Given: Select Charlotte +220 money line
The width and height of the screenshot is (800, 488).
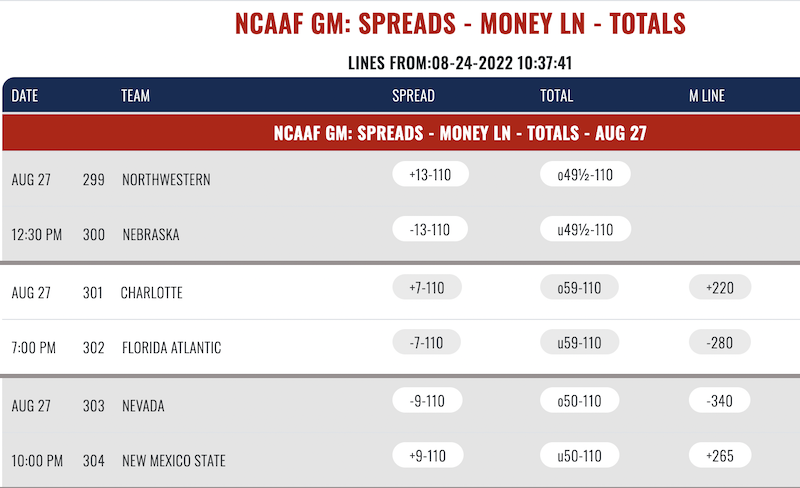Looking at the screenshot, I should coord(720,287).
